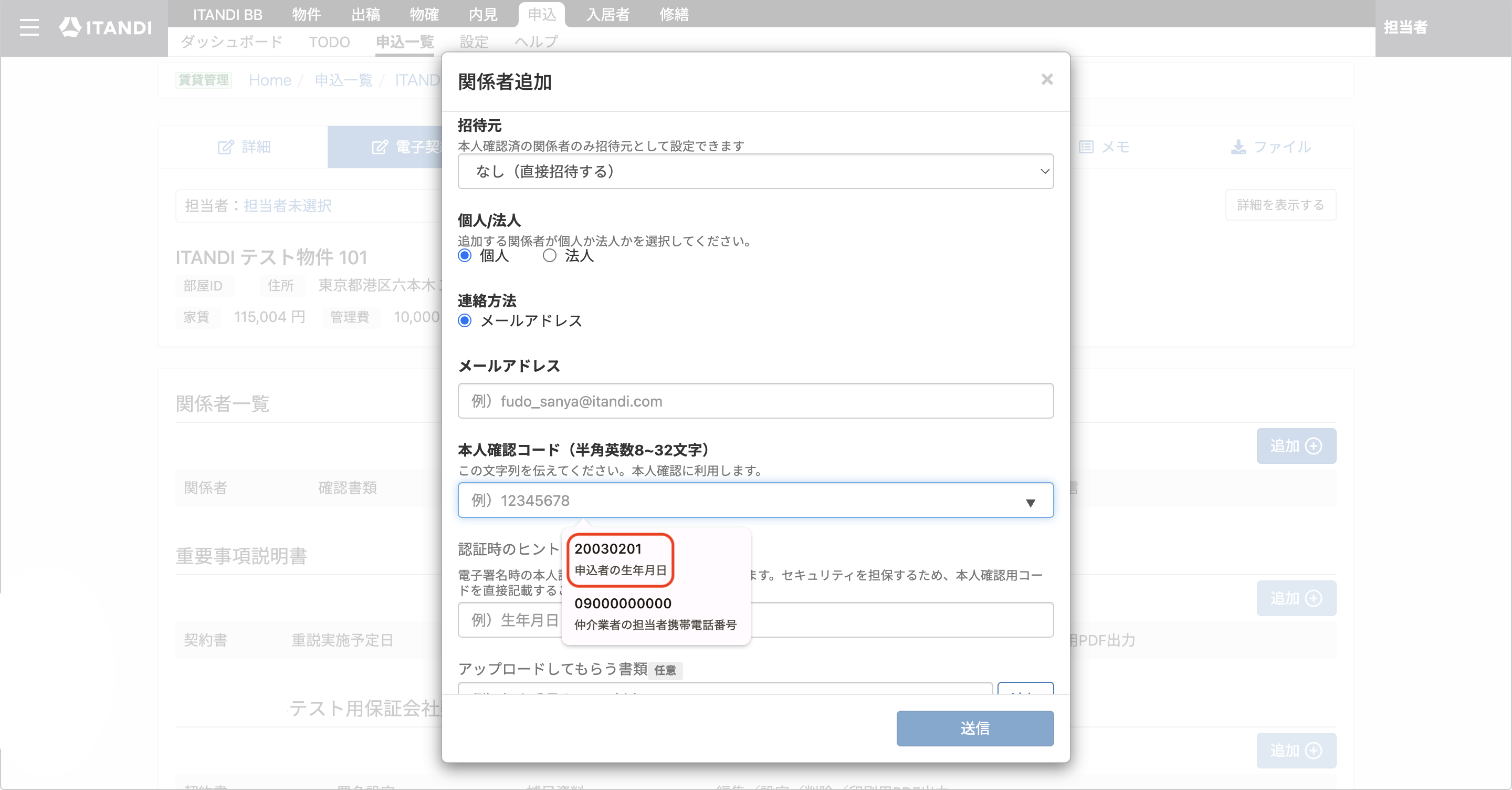Open the 入居者 top menu
Viewport: 1512px width, 790px height.
coord(607,14)
